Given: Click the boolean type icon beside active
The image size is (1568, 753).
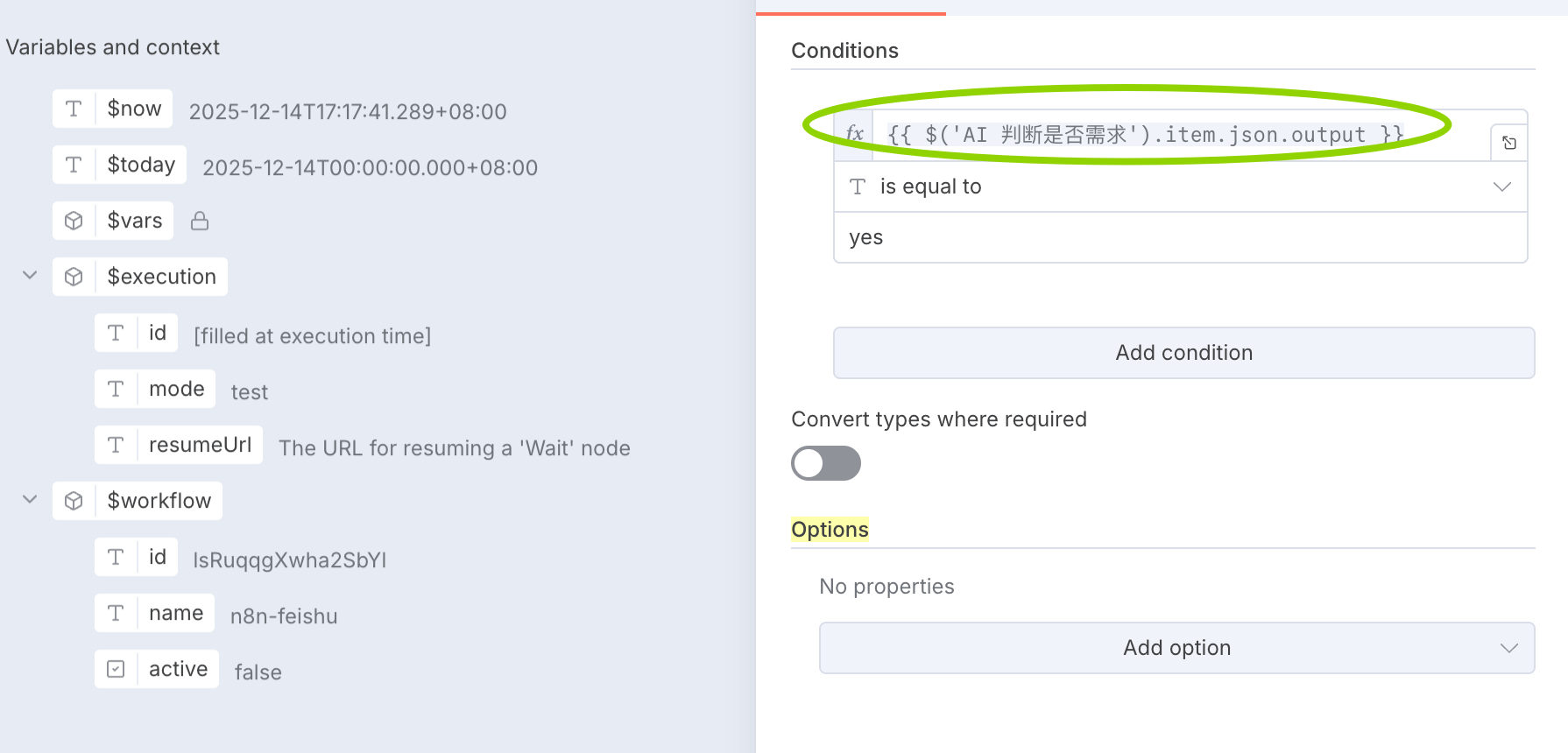Looking at the screenshot, I should 116,669.
